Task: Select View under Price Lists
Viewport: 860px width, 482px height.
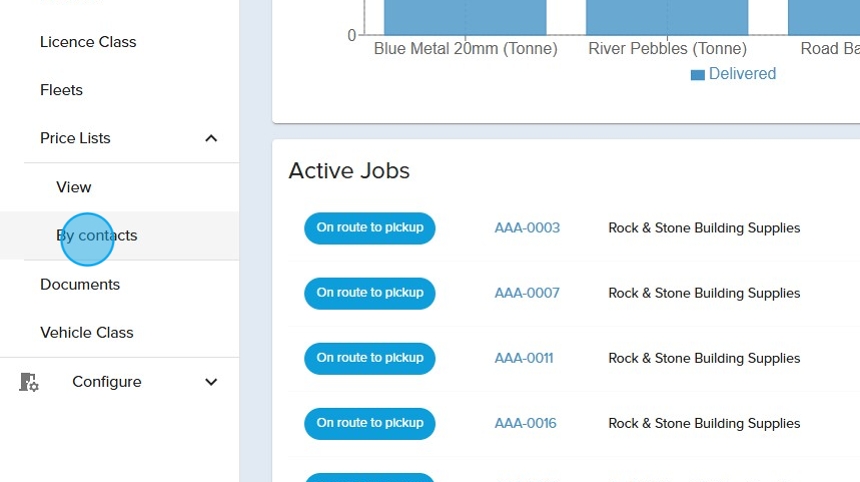Action: coord(74,187)
